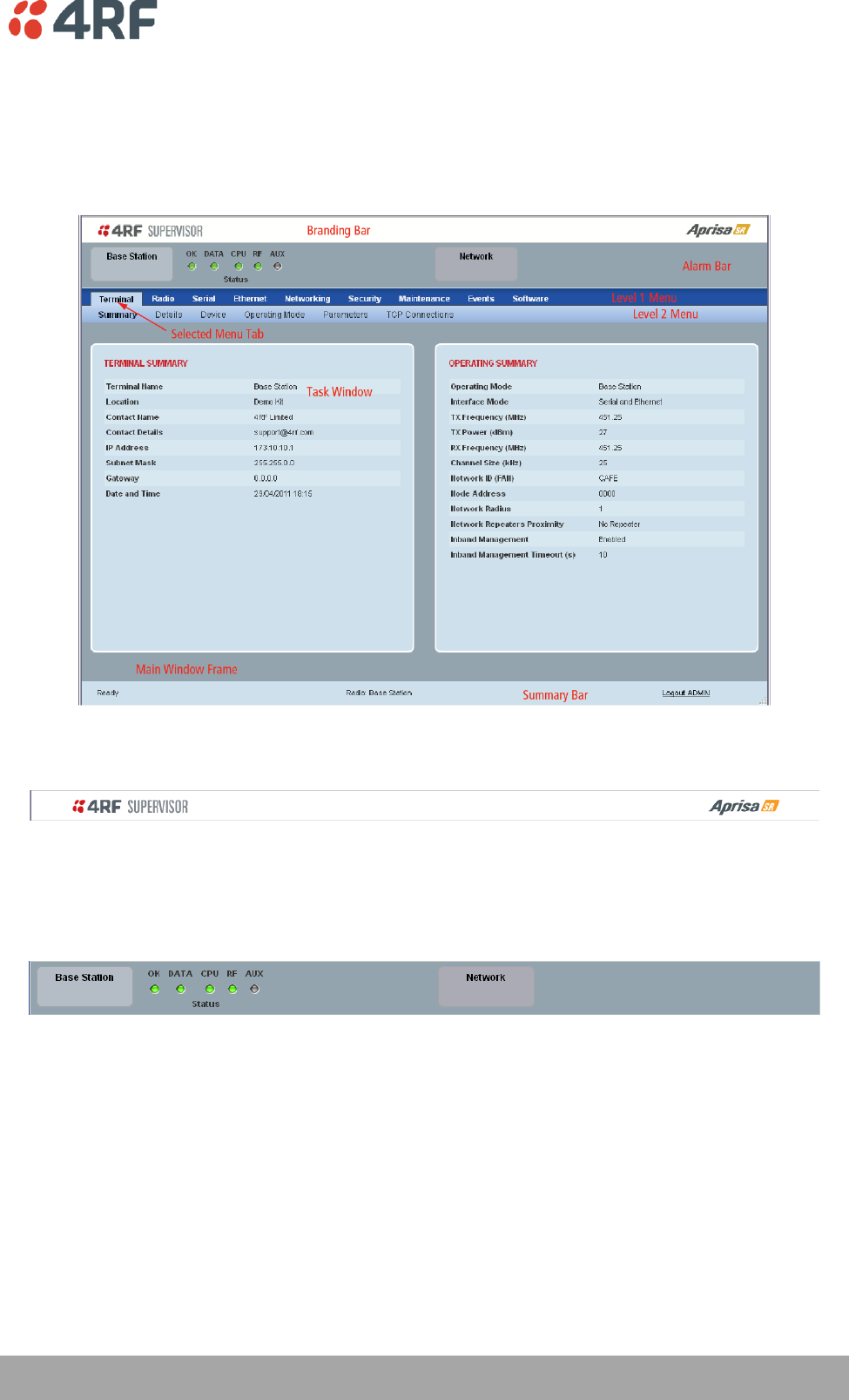The image size is (849, 1400).
Task: Select the Operating Mode submenu item
Action: click(274, 315)
